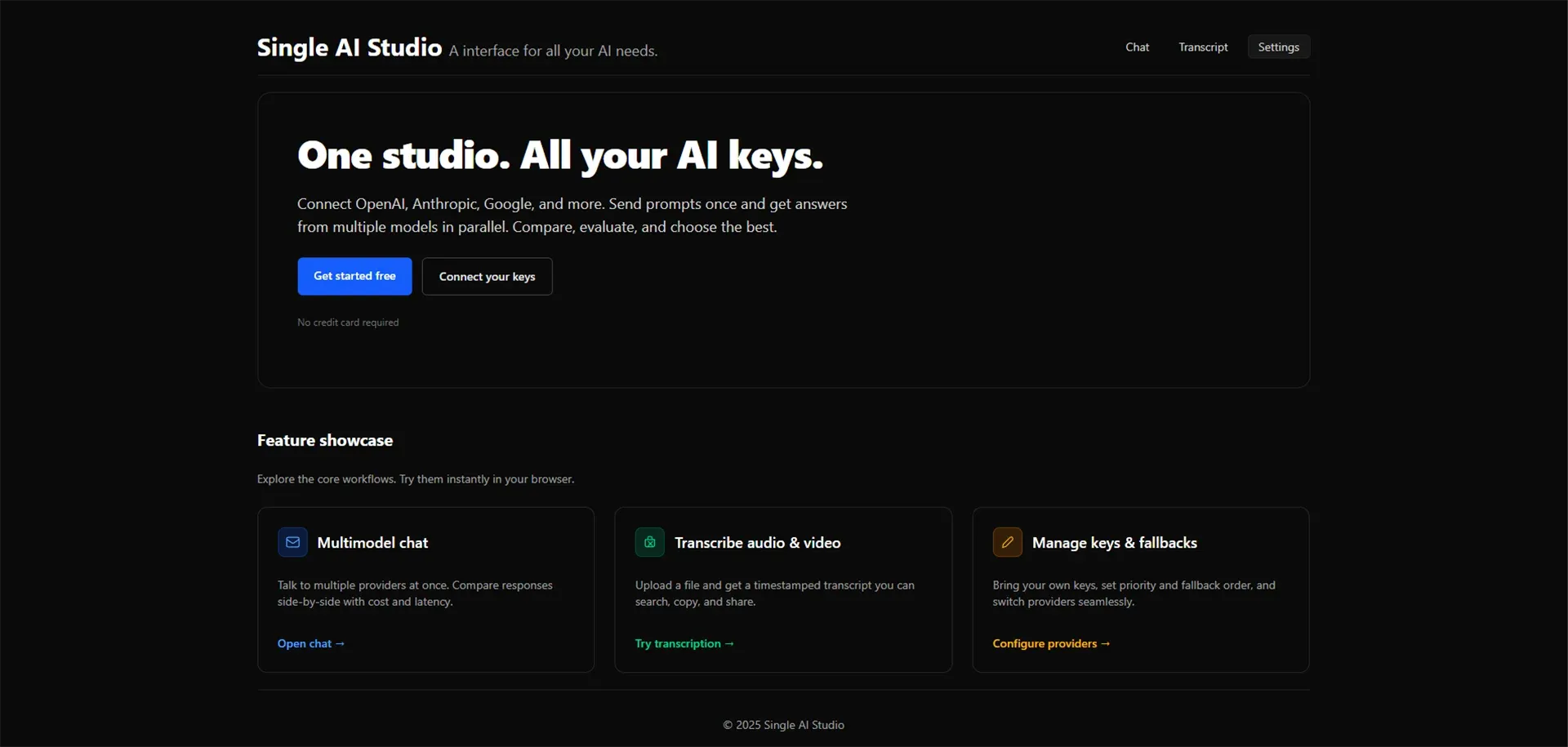The image size is (1568, 747).
Task: Click the Manage keys & fallbacks heading
Action: pos(1114,543)
